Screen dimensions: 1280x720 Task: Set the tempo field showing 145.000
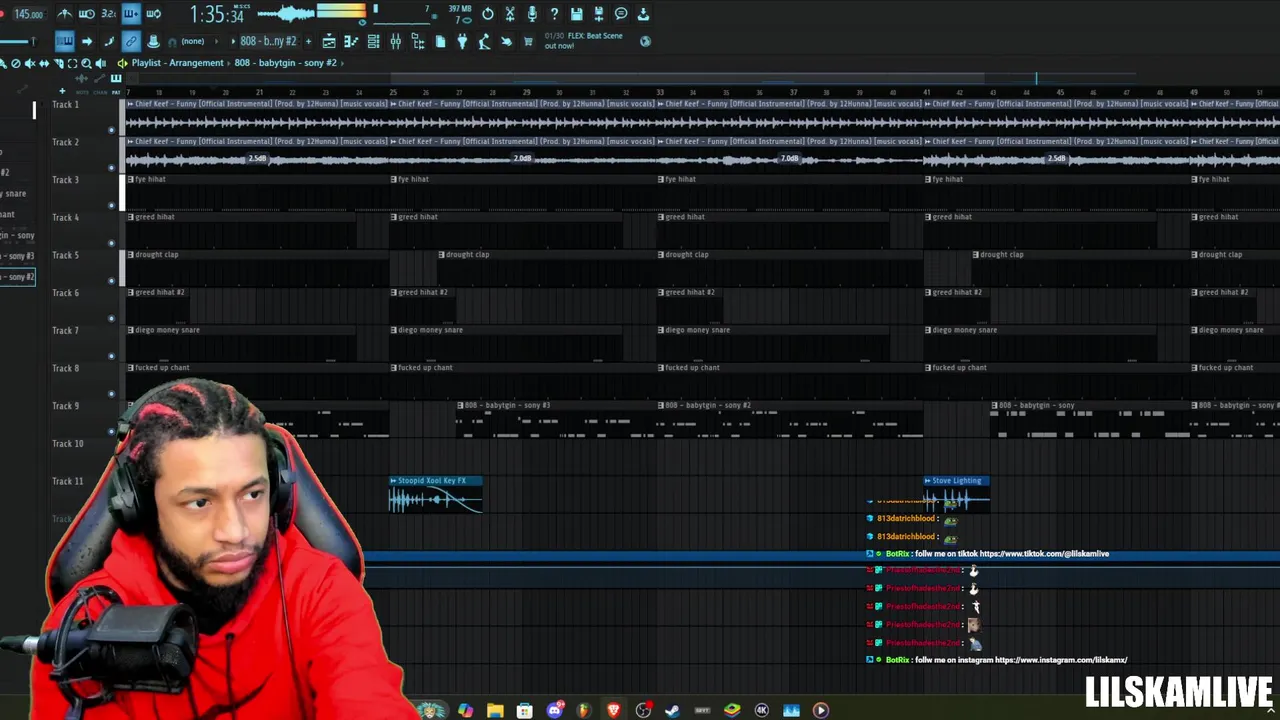[x=28, y=14]
